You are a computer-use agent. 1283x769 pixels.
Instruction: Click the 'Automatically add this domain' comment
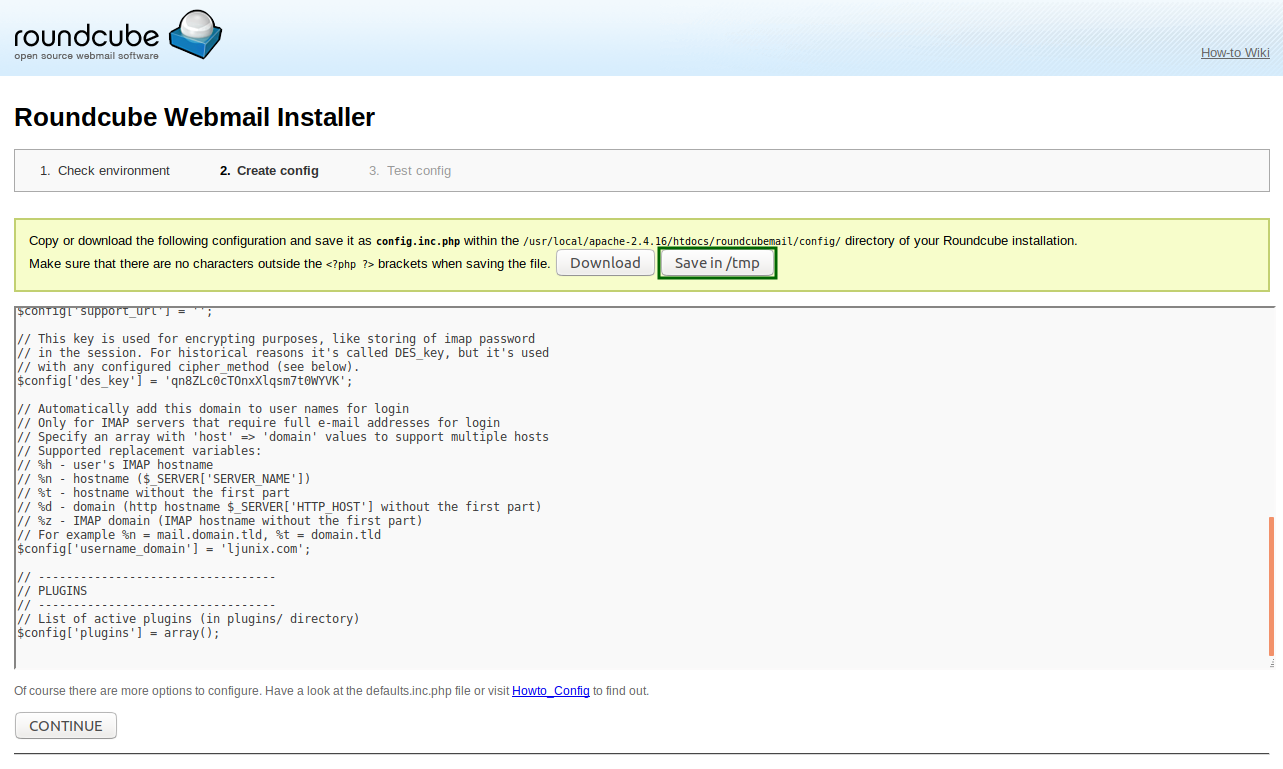pyautogui.click(x=213, y=409)
